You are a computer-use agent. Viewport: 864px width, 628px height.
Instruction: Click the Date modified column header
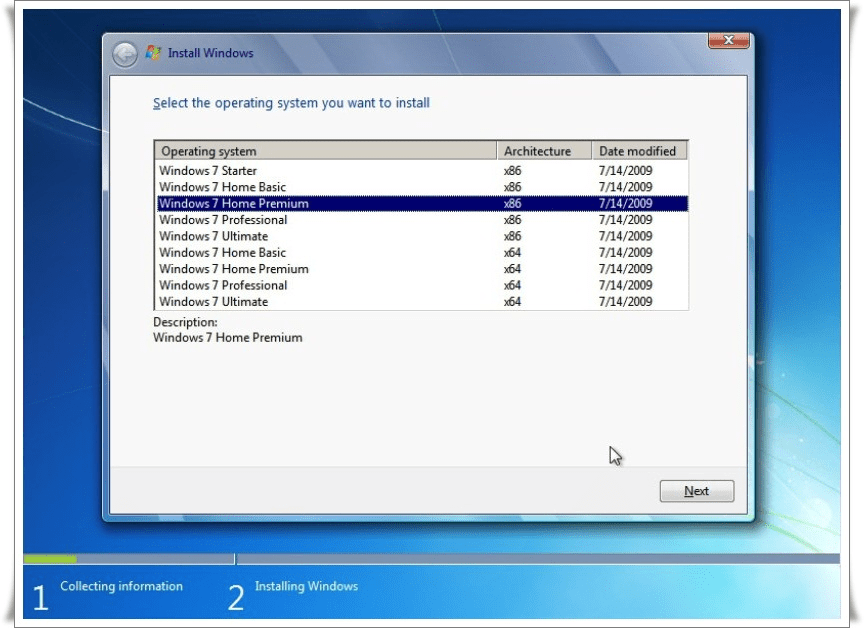point(638,151)
